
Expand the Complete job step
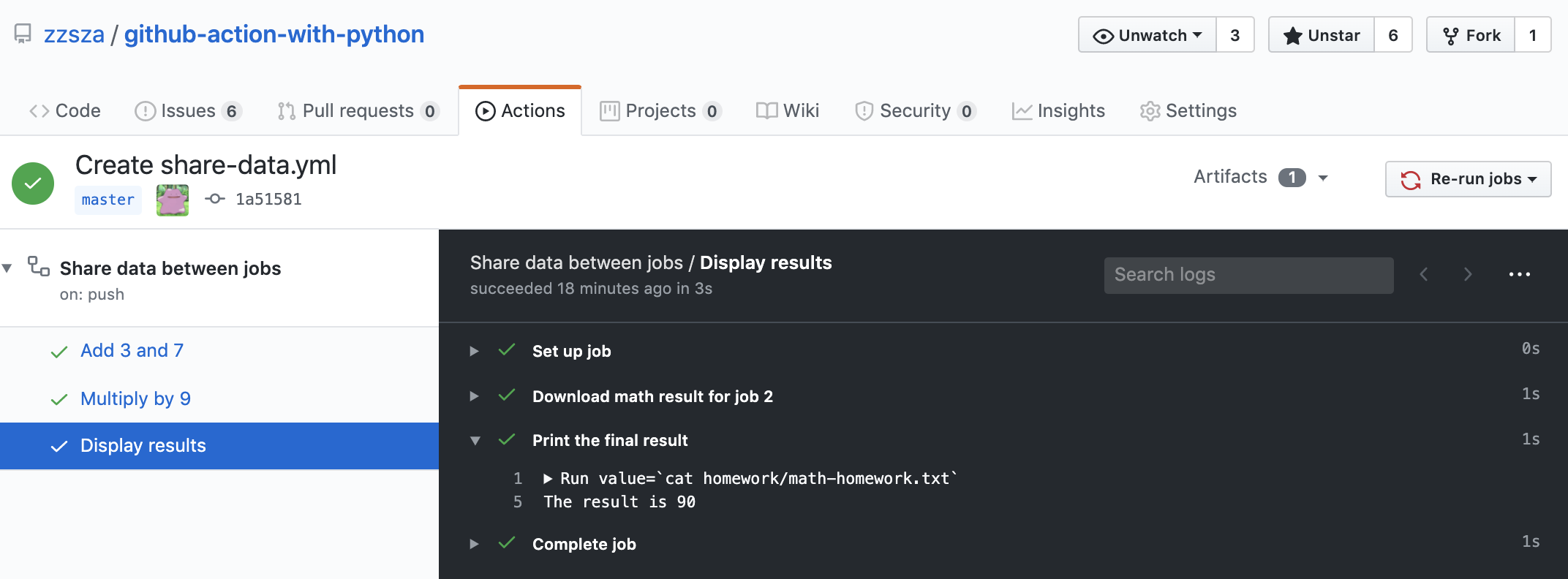(474, 544)
